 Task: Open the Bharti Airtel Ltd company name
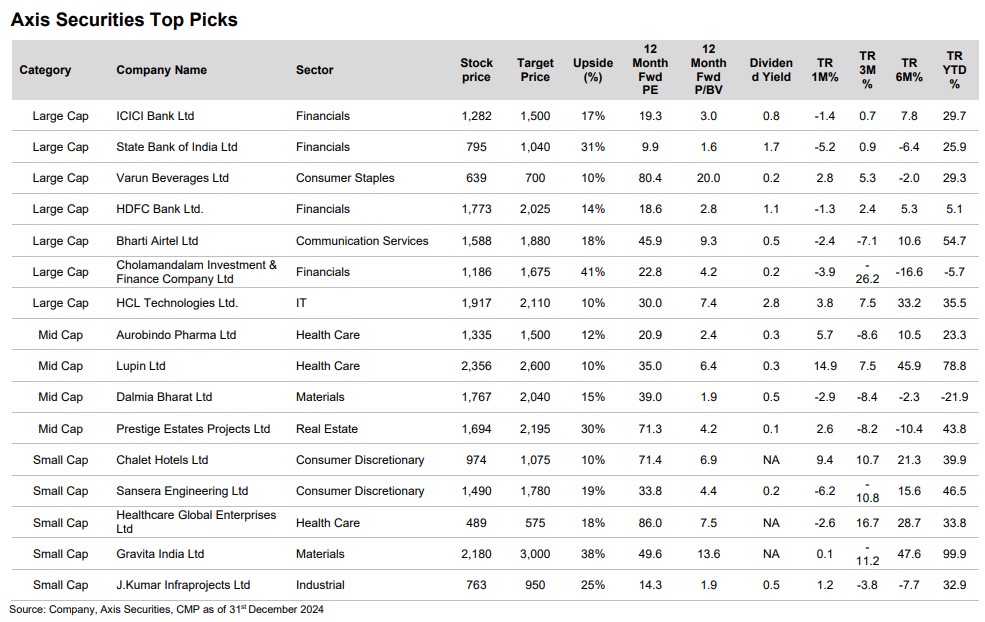point(157,241)
